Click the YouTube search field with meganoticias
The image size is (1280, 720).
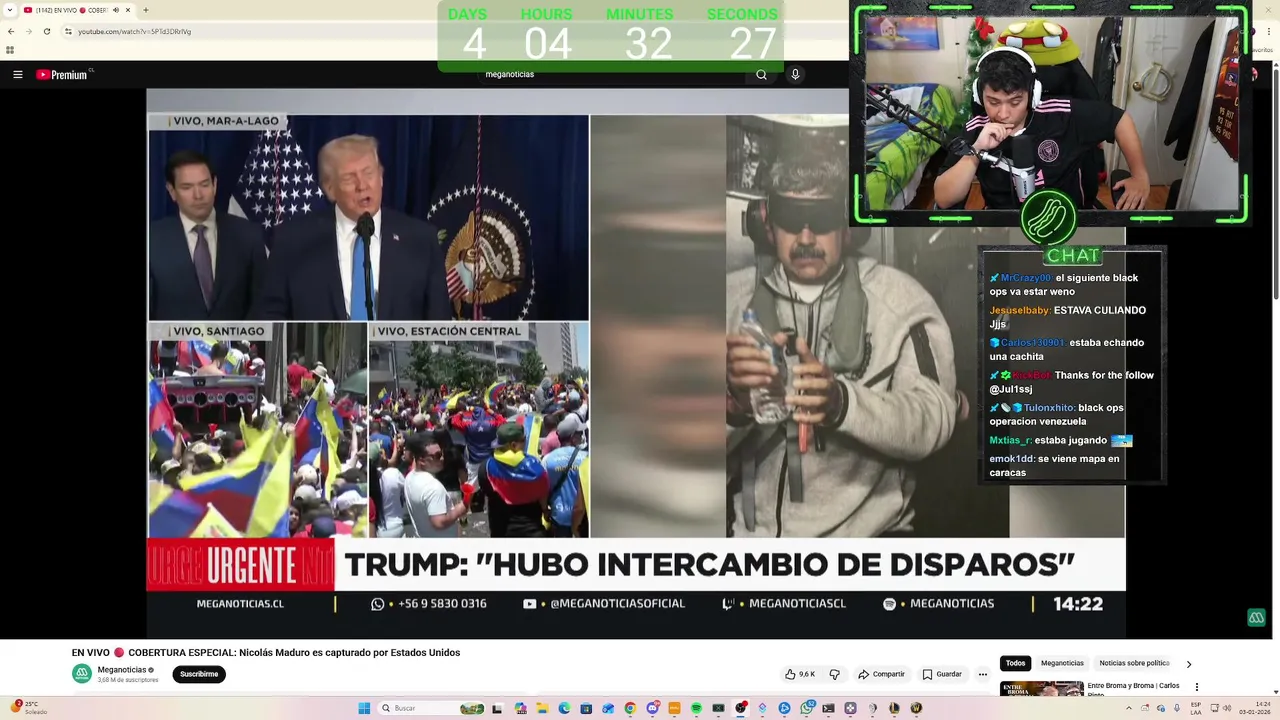pyautogui.click(x=610, y=74)
